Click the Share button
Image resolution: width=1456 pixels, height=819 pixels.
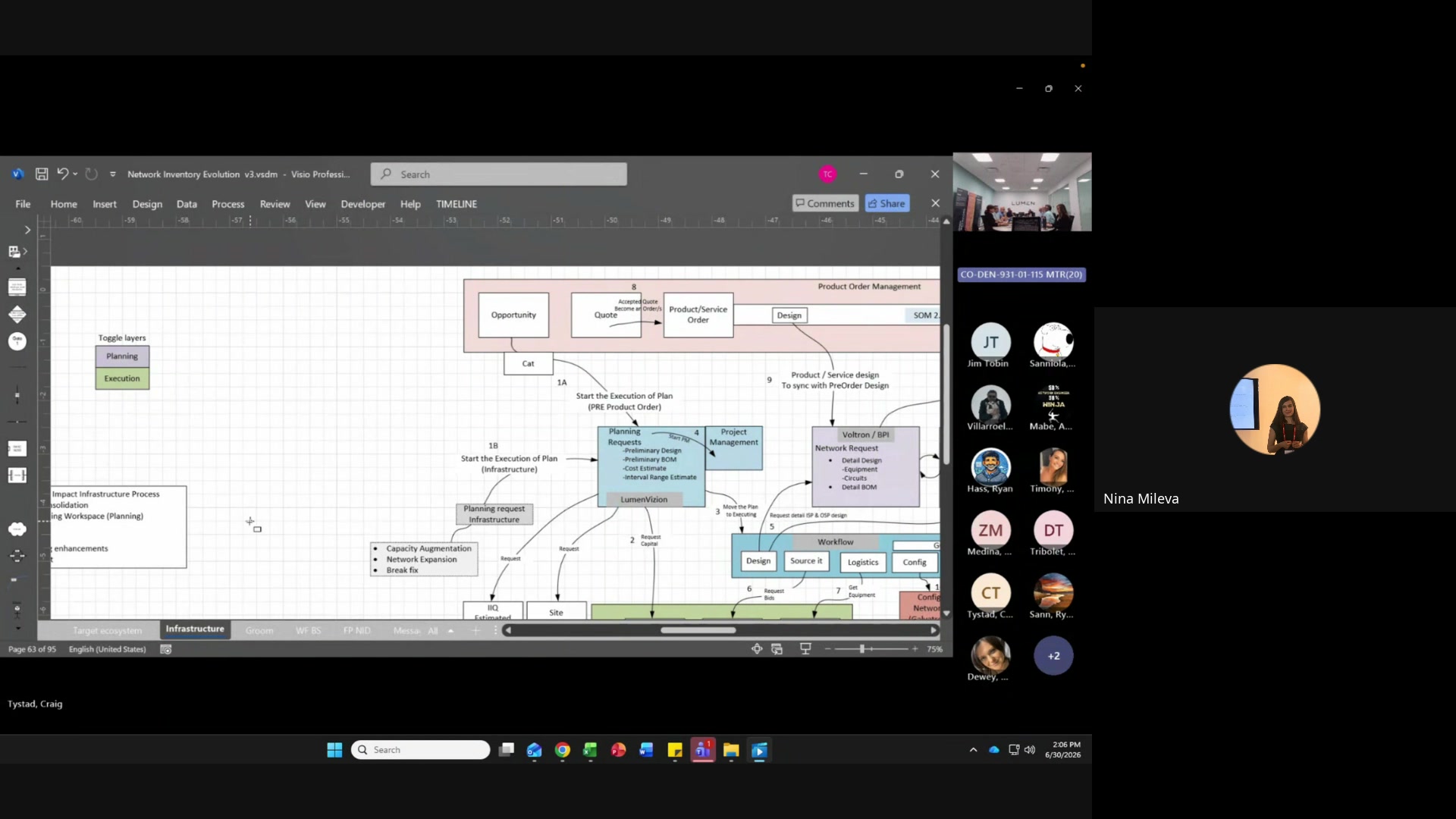pos(886,203)
